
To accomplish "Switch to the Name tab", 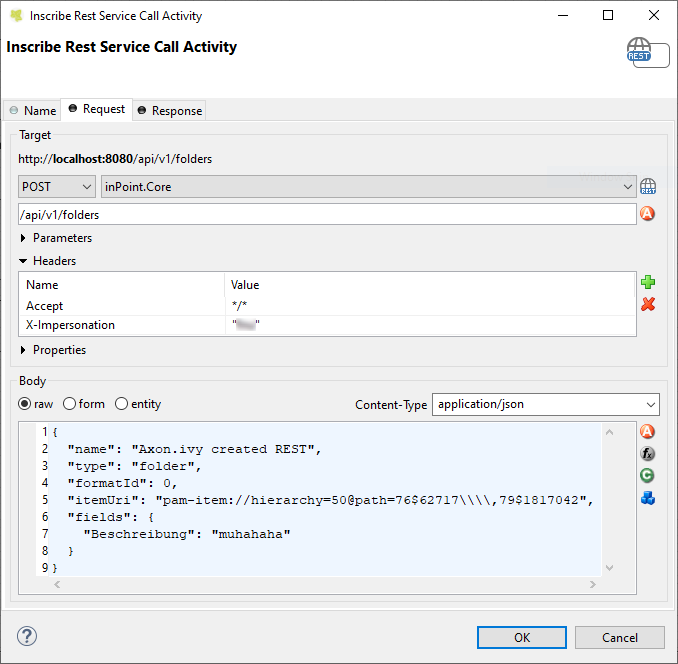I will click(32, 111).
